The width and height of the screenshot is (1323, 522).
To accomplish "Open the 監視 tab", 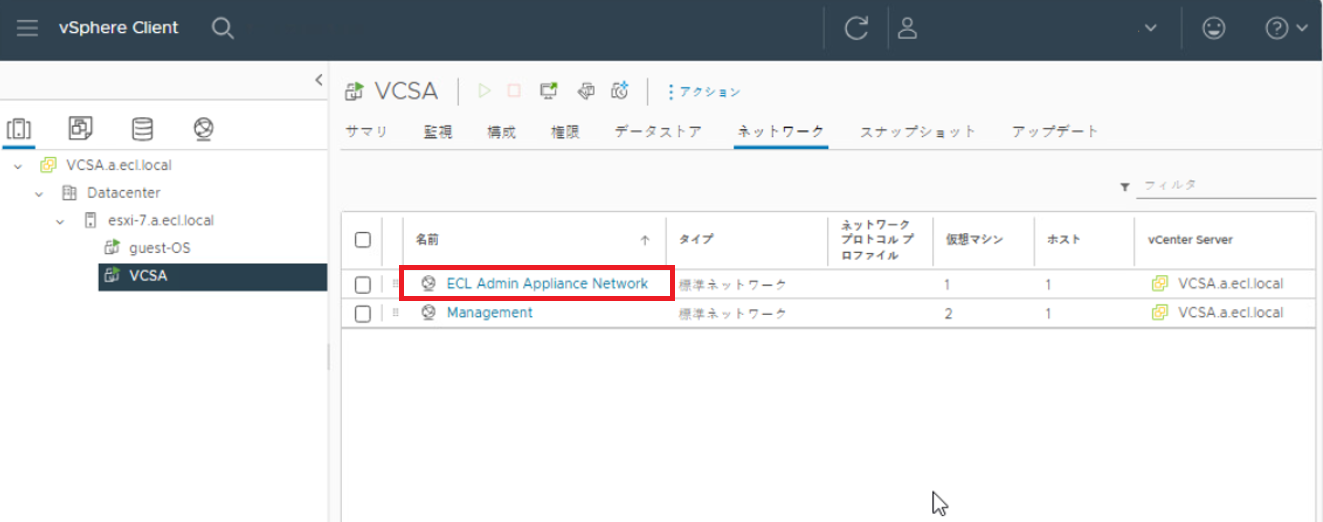I will 437,131.
